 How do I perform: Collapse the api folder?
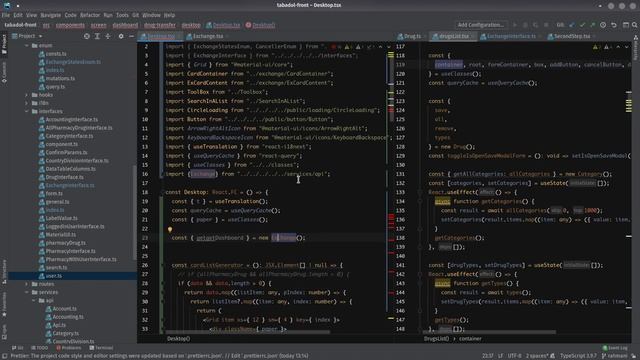(x=34, y=300)
